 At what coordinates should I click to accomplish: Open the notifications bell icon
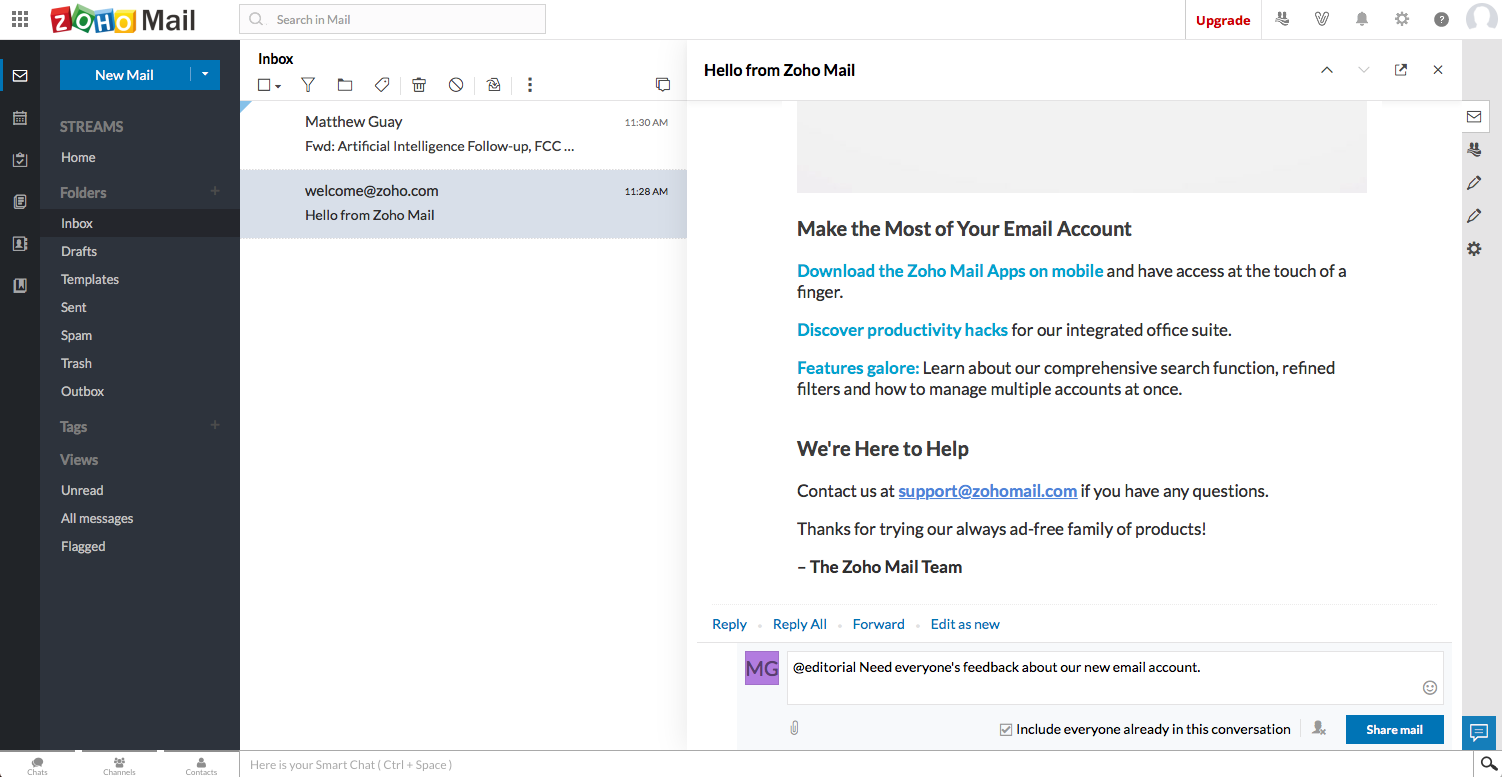(x=1362, y=19)
